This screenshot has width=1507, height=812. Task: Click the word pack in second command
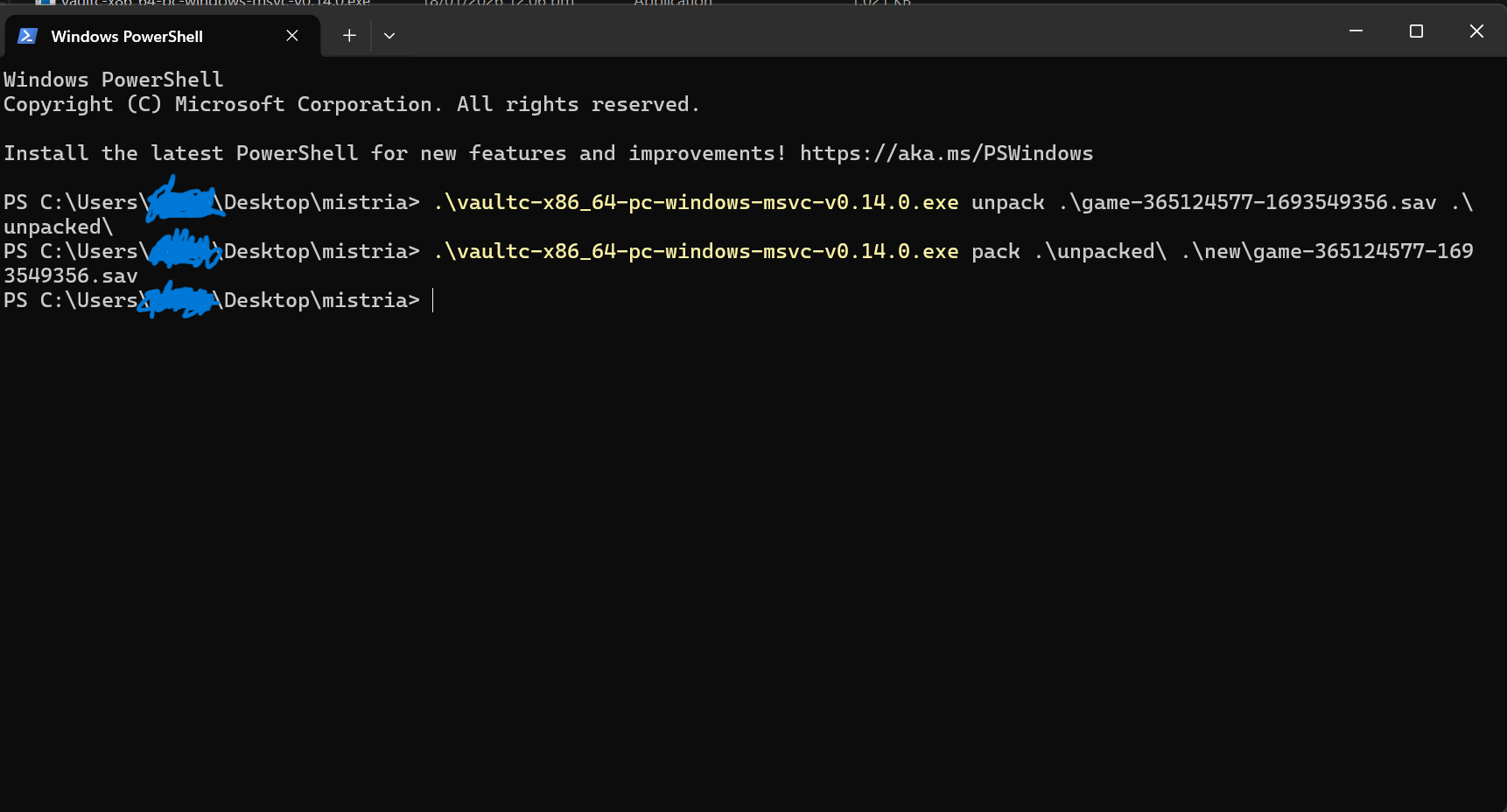tap(995, 252)
